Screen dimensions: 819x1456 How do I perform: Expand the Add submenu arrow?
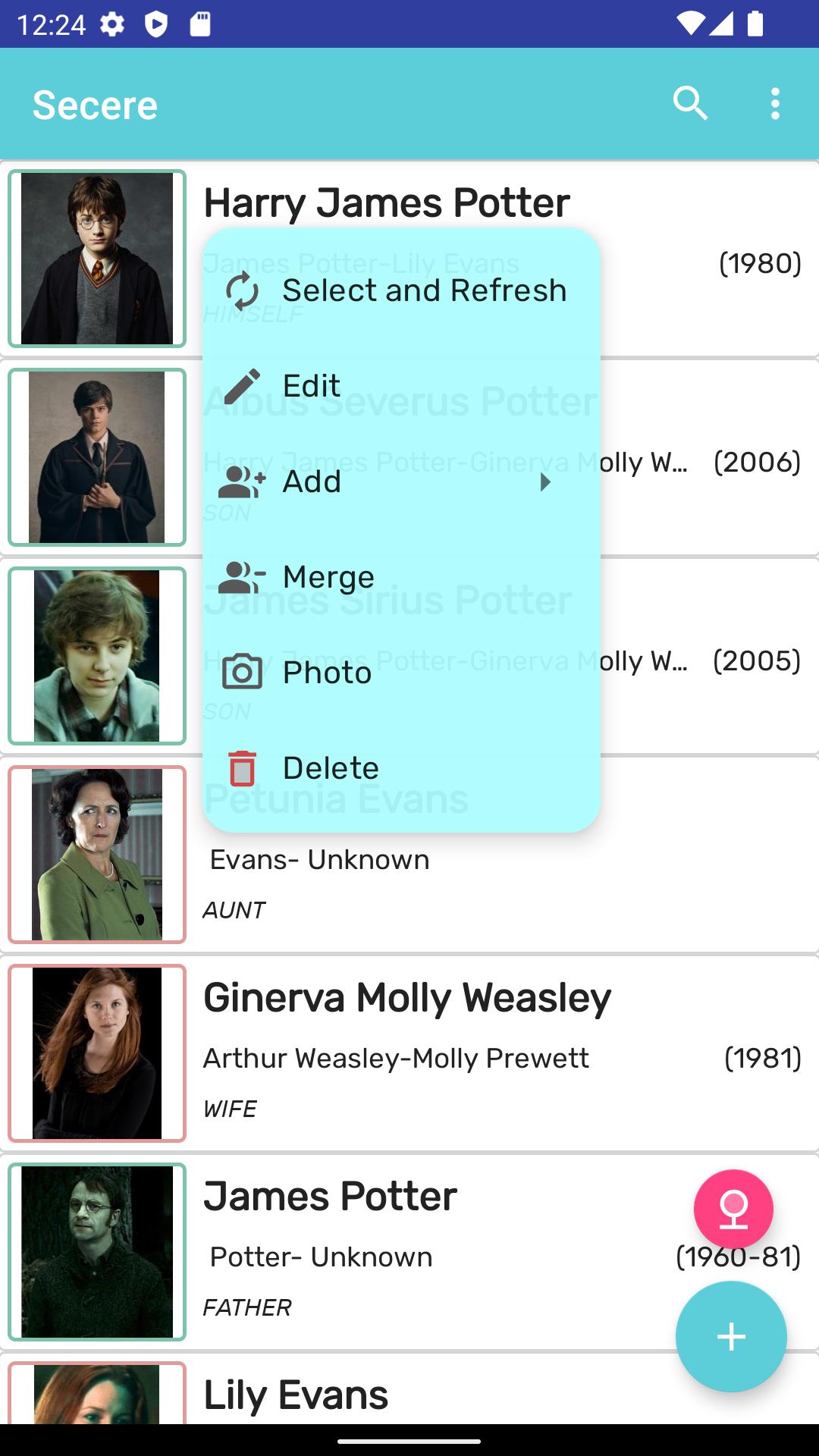point(544,482)
